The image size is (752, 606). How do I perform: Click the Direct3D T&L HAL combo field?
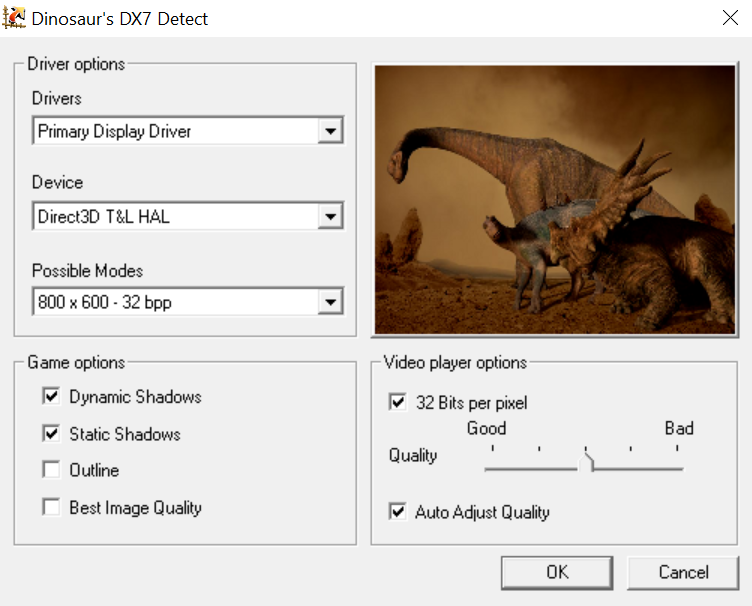click(188, 216)
